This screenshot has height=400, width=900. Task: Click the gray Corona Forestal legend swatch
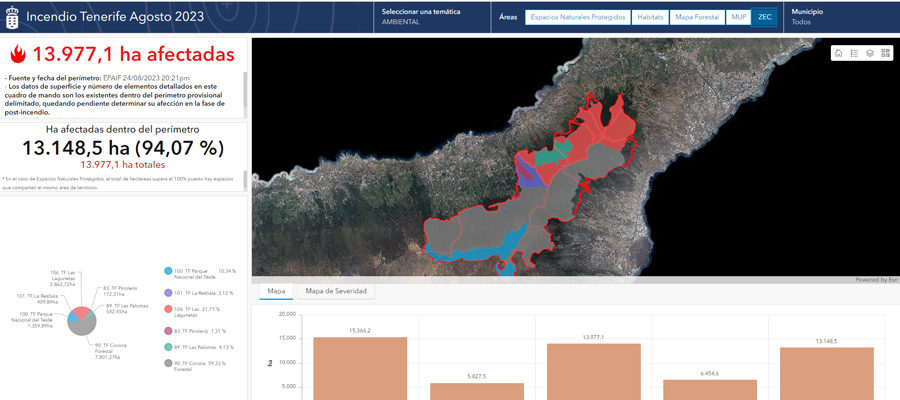[168, 363]
